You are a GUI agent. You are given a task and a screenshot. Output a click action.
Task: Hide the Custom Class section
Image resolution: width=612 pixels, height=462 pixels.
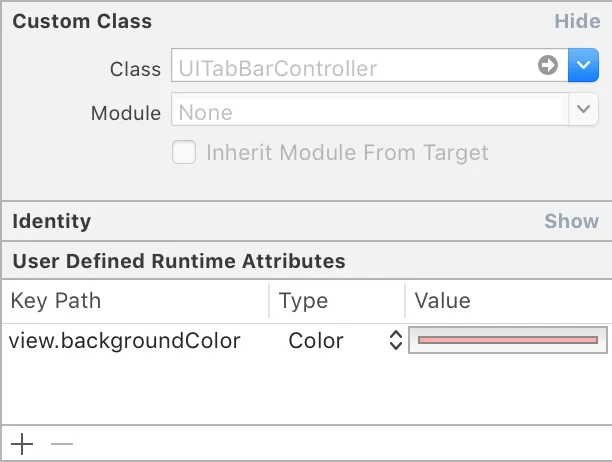pos(577,21)
